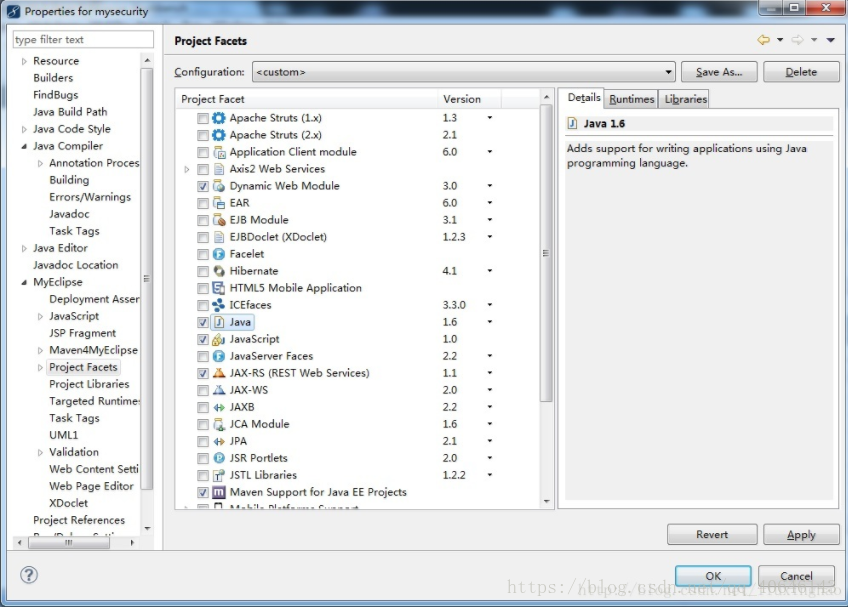Open the Hibernate version 4.1 dropdown
The width and height of the screenshot is (848, 607).
(x=489, y=270)
